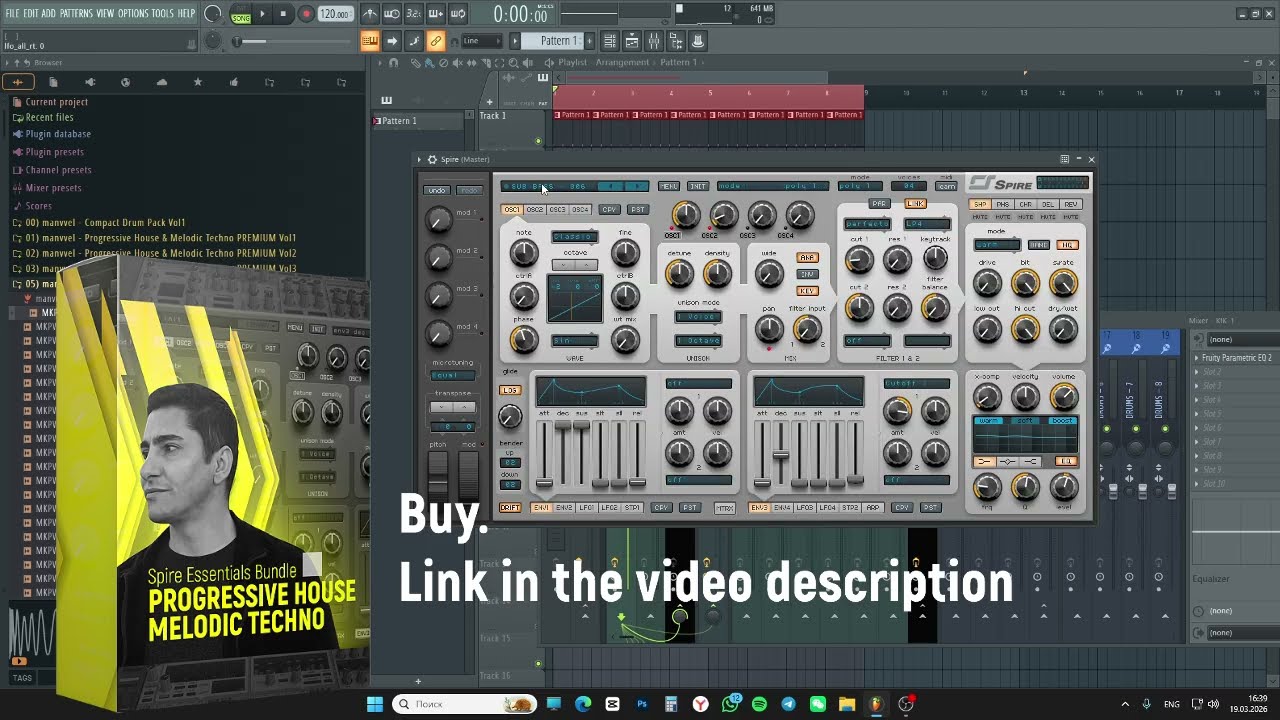Click the Spire undo button
The width and height of the screenshot is (1280, 720).
click(437, 190)
